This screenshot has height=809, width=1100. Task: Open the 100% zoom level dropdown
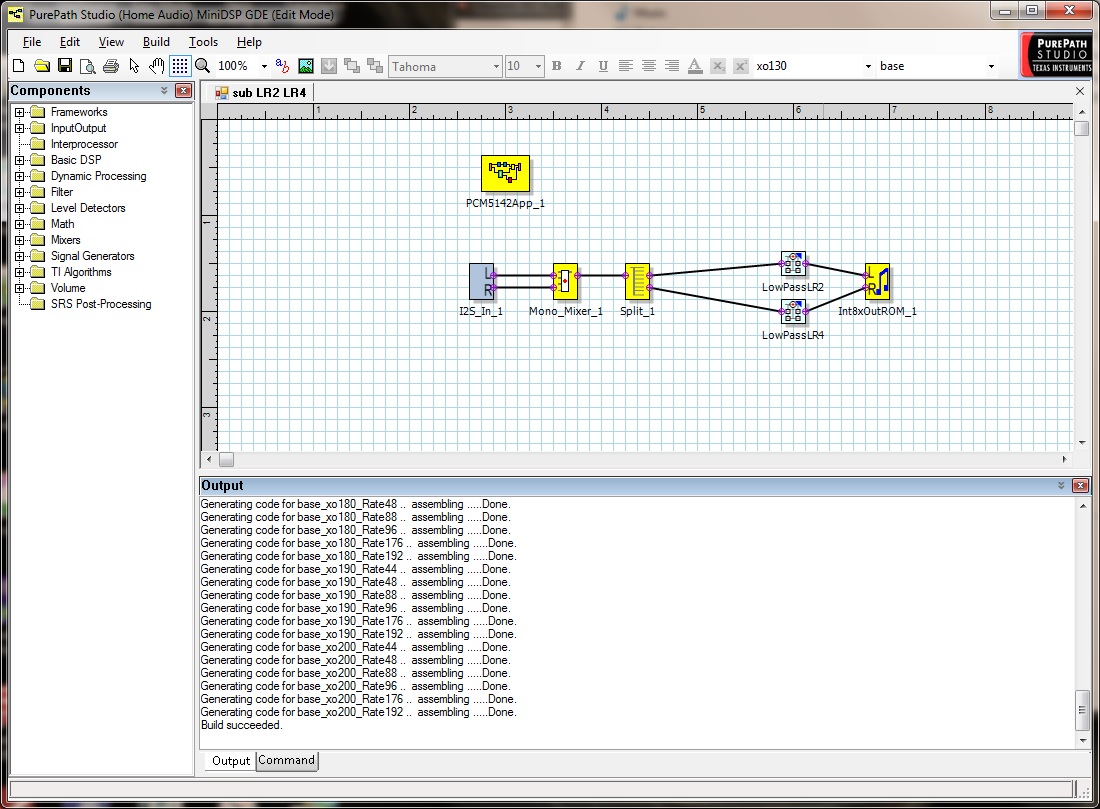(264, 66)
